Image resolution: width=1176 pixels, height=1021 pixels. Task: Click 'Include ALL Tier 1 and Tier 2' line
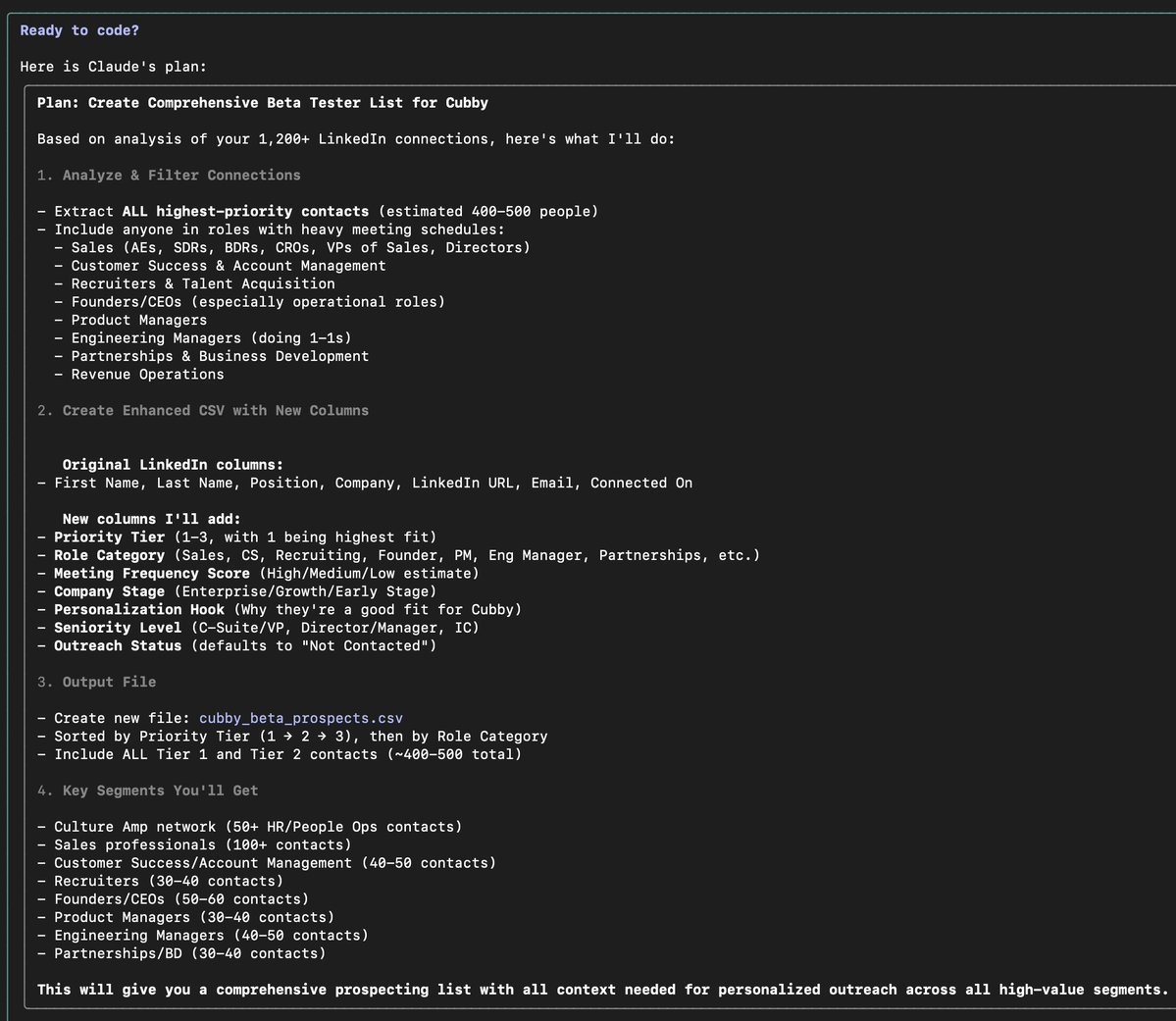point(280,754)
